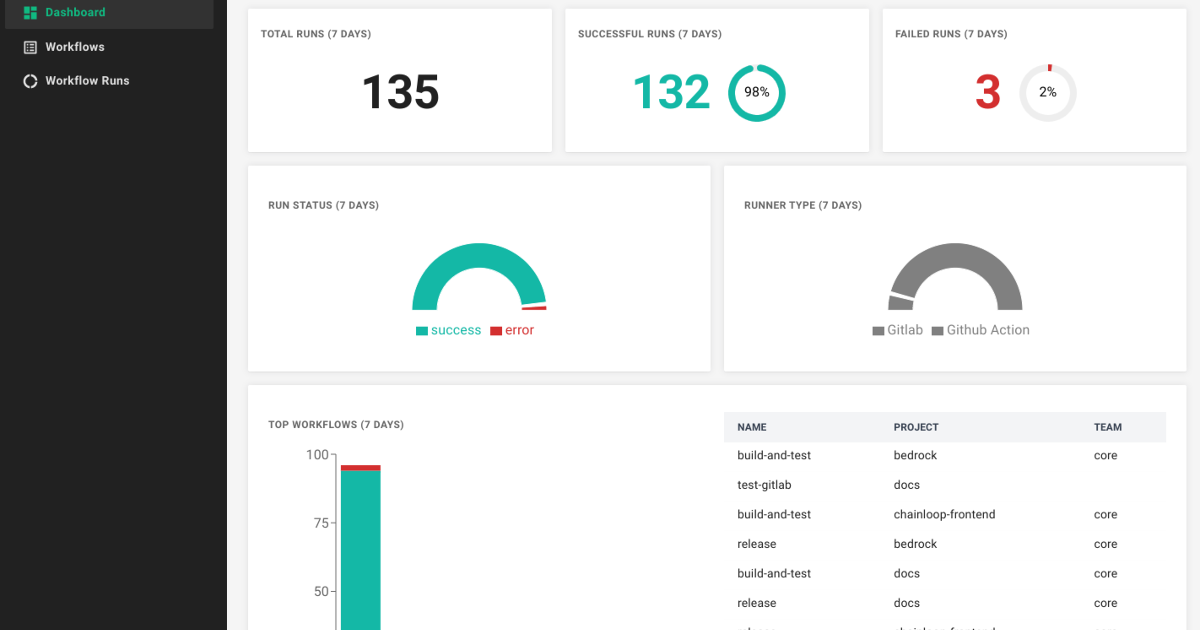Screen dimensions: 1200x630
Task: Click the successful runs value 132
Action: pos(672,92)
